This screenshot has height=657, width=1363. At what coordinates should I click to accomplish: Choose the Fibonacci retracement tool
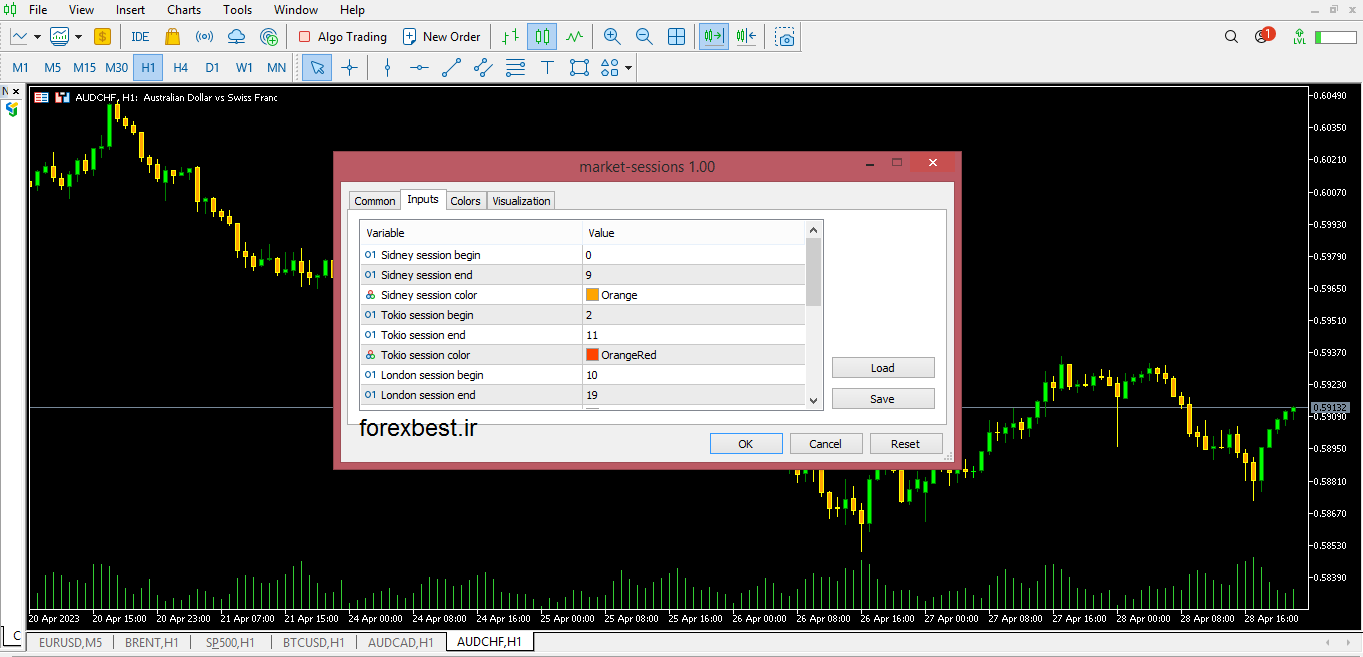pyautogui.click(x=515, y=68)
